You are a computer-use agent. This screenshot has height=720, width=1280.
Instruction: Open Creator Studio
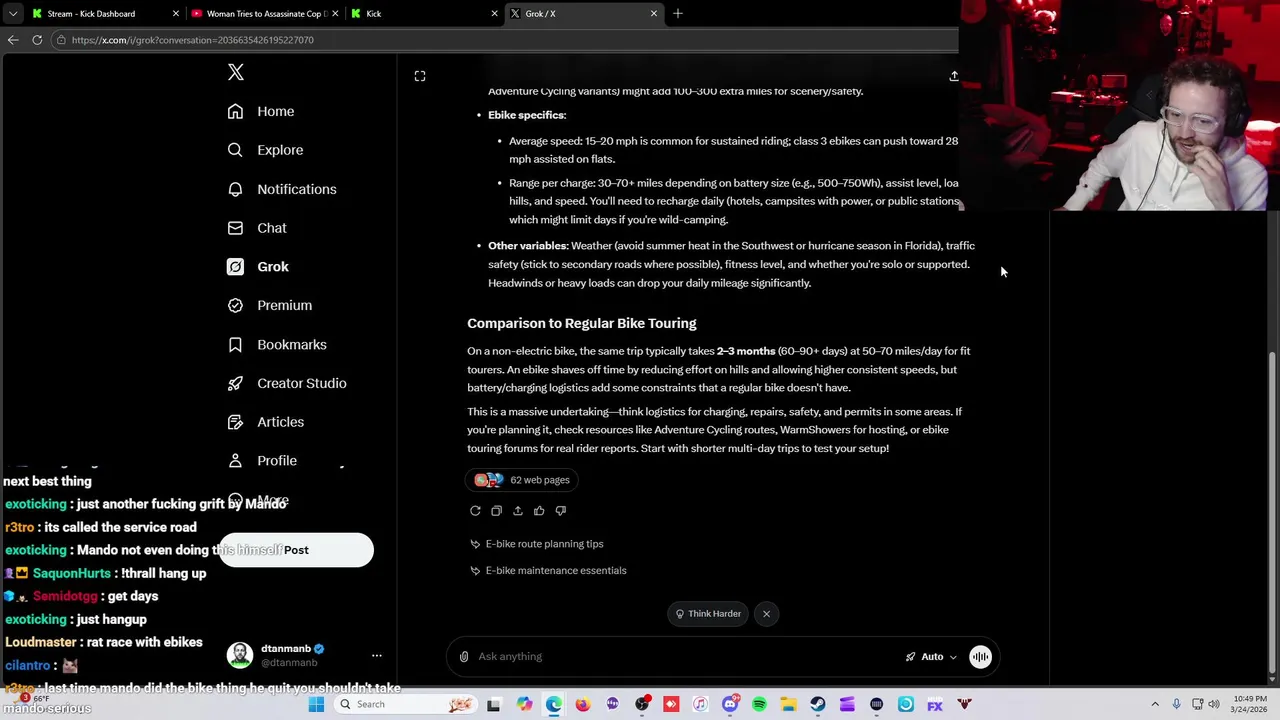click(x=287, y=383)
